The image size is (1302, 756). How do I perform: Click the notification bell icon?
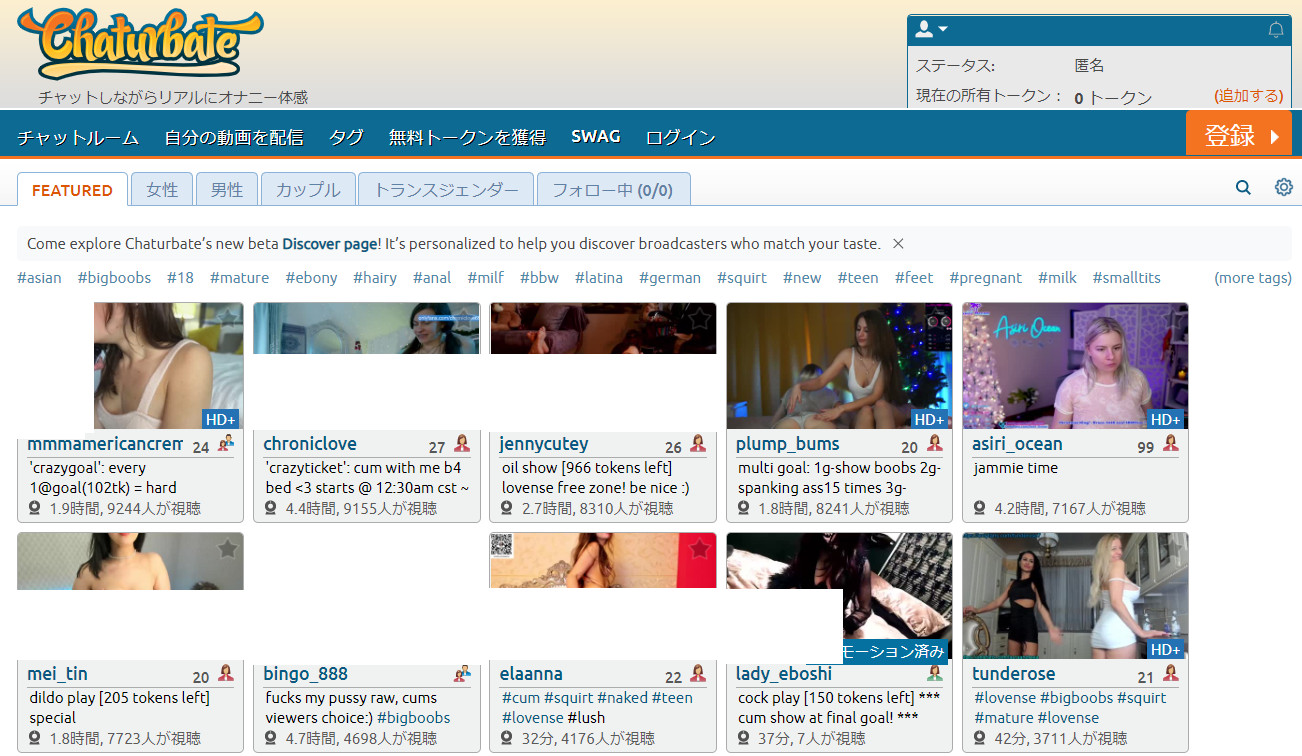[x=1275, y=30]
